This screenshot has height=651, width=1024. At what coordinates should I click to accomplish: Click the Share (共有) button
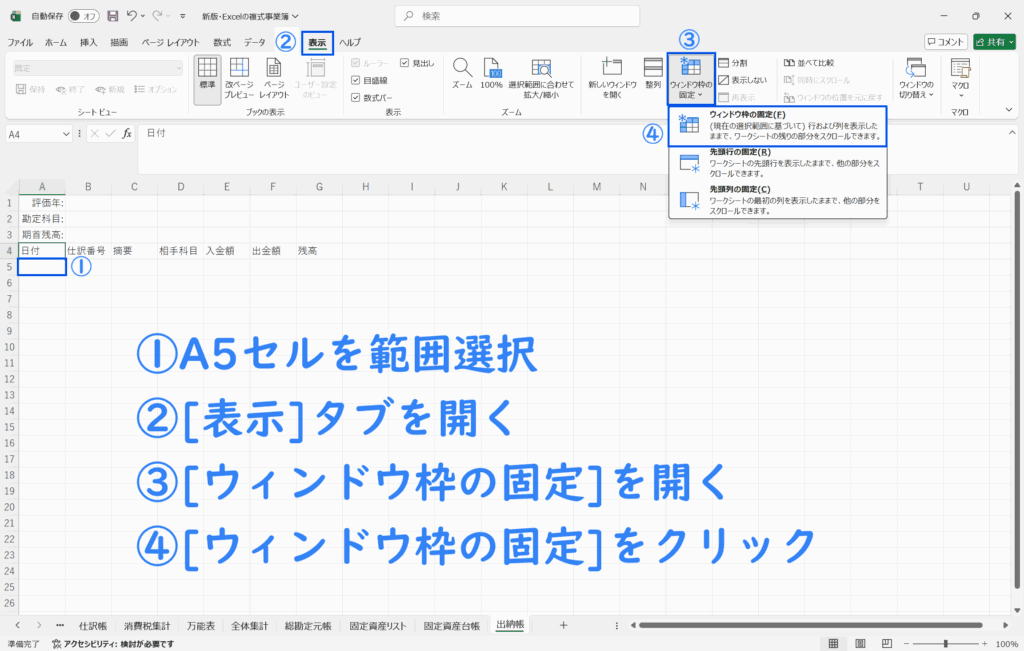995,42
